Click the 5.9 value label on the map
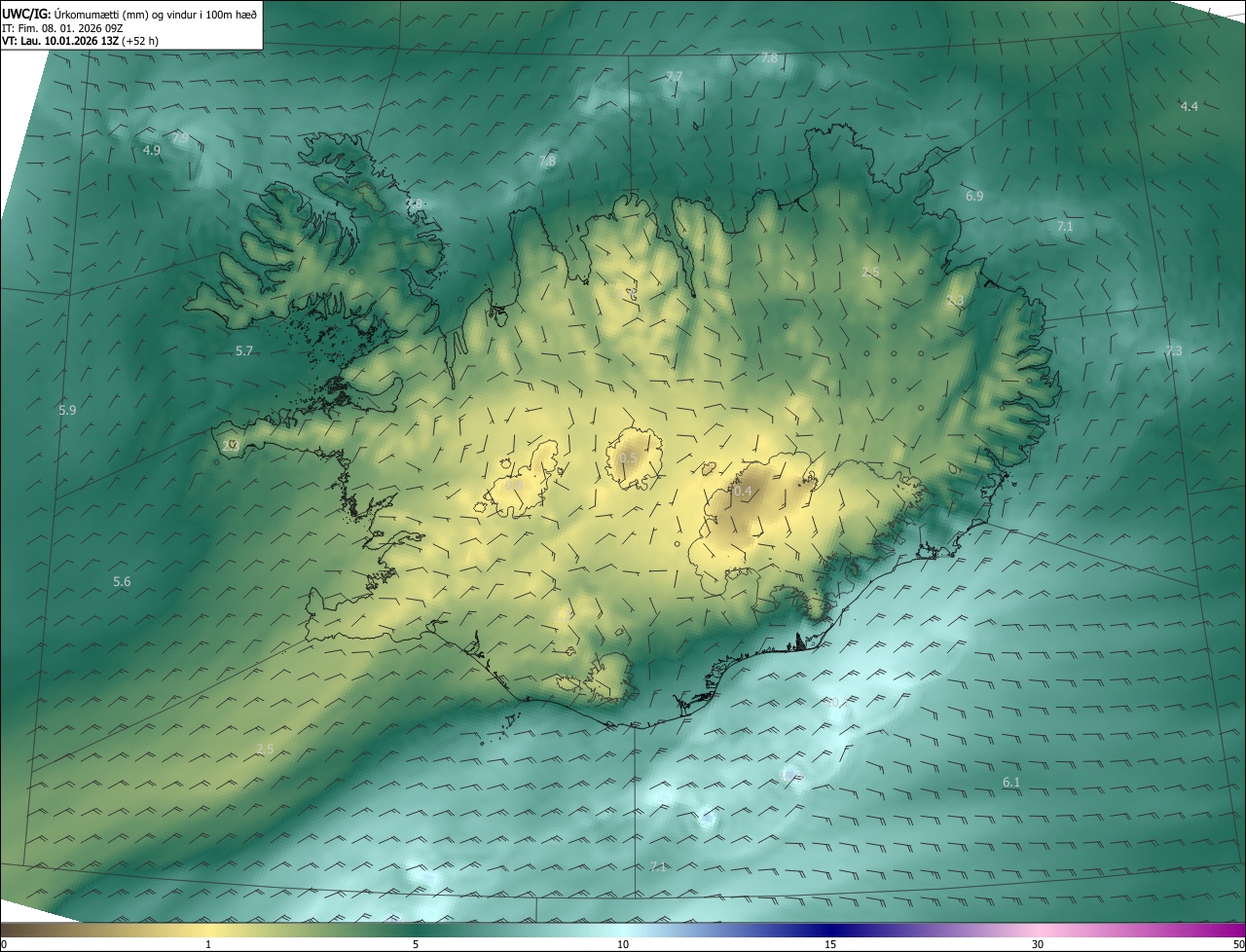 pyautogui.click(x=67, y=410)
